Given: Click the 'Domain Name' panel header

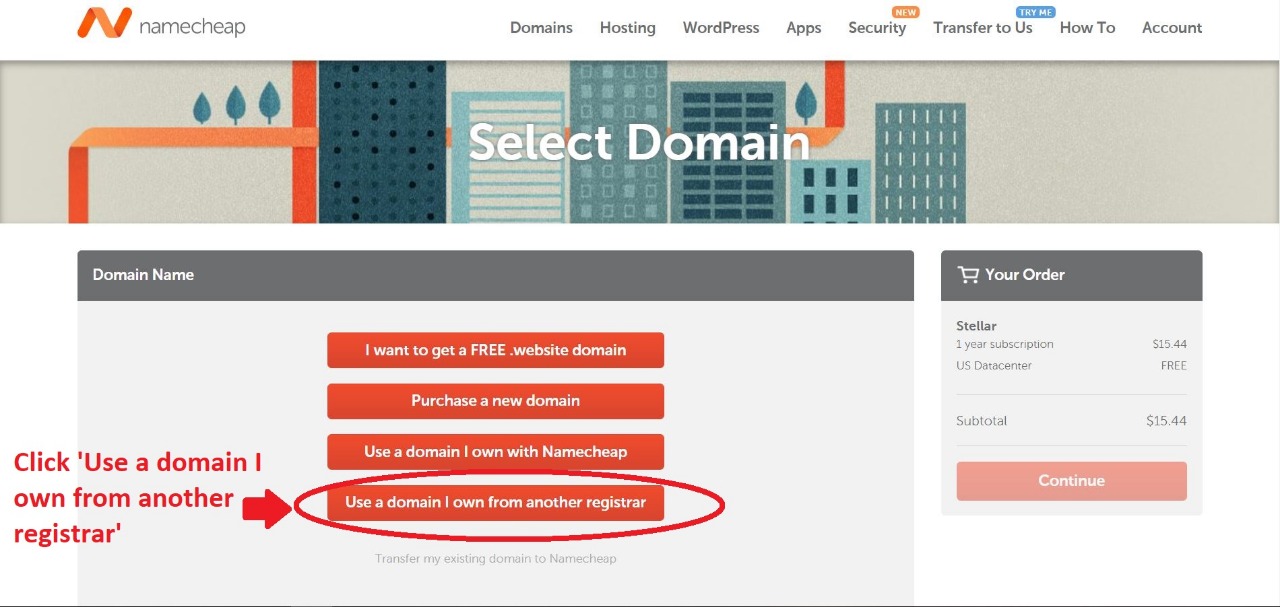Looking at the screenshot, I should point(495,275).
